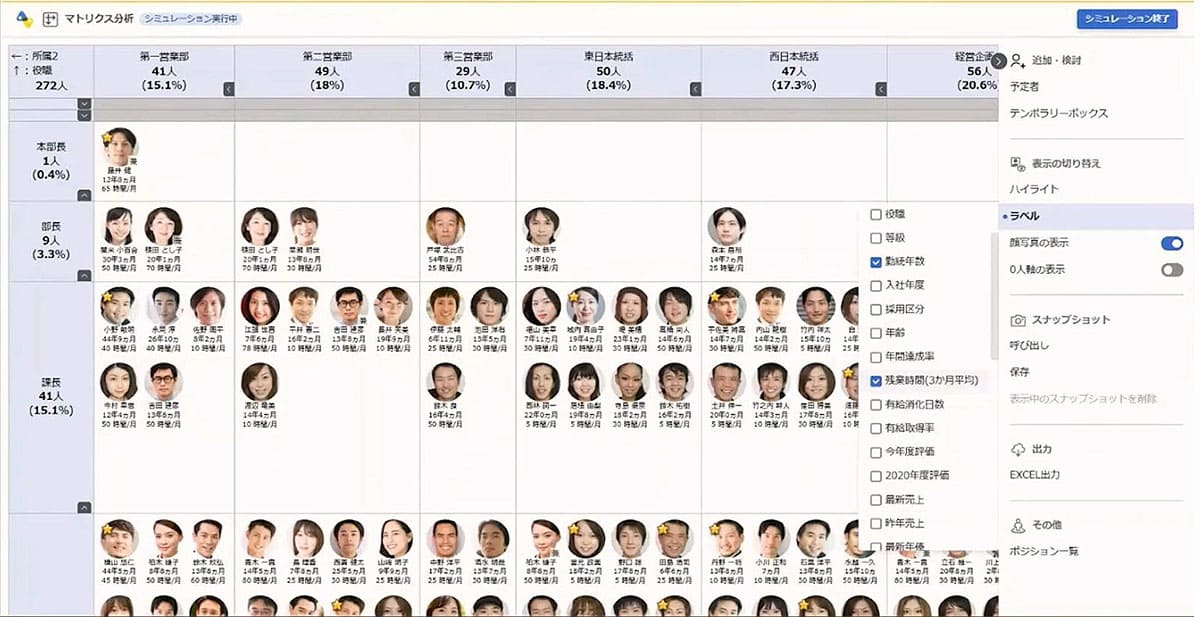
Task: Select the 本部長 employee photo thumbnail
Action: 120,146
